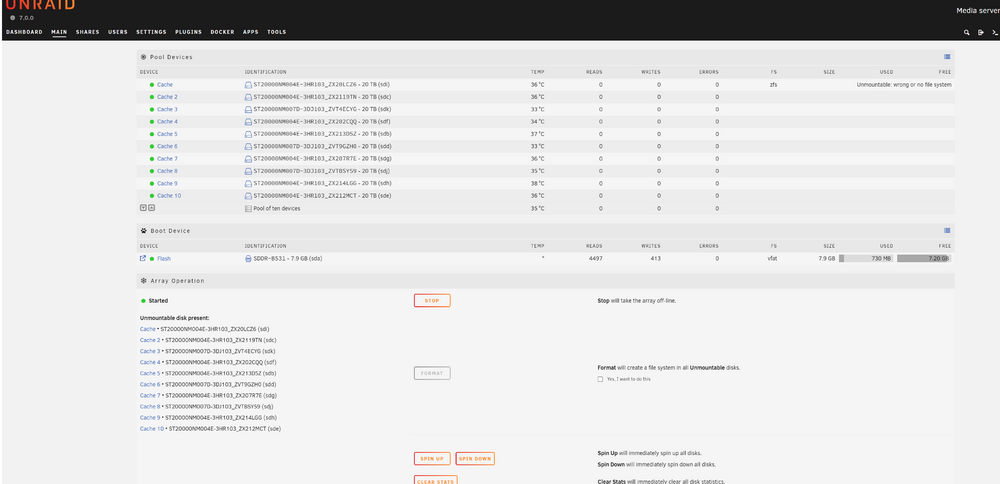Open the Main menu tab
The width and height of the screenshot is (1000, 484).
click(x=59, y=32)
